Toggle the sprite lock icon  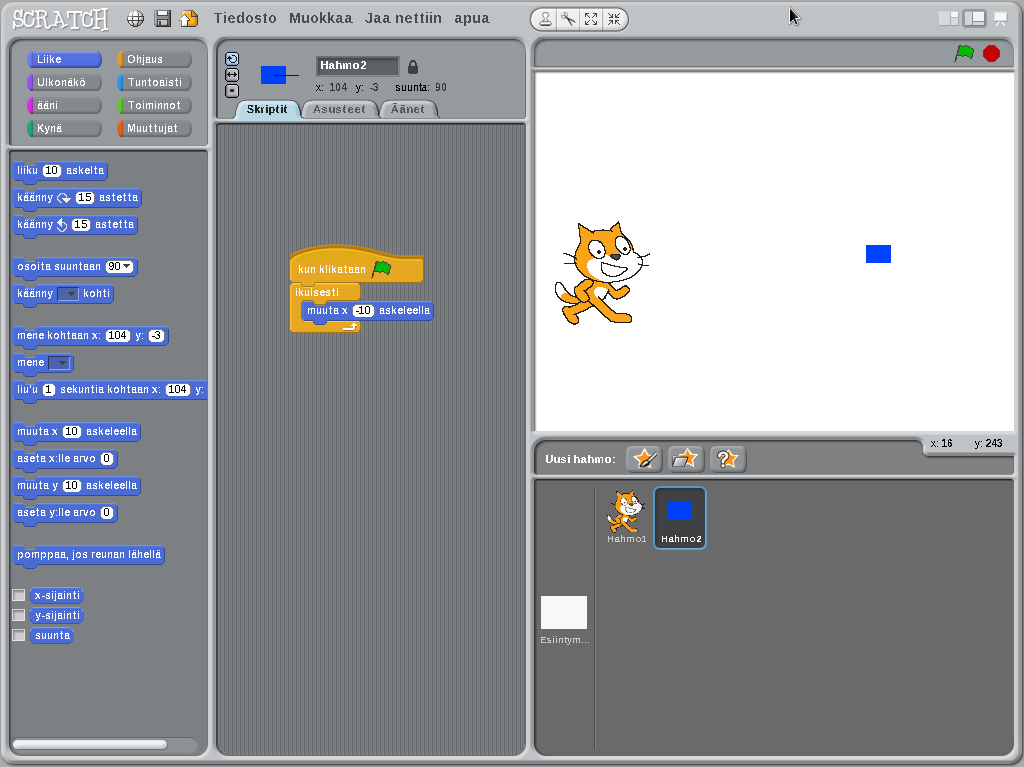(x=413, y=67)
